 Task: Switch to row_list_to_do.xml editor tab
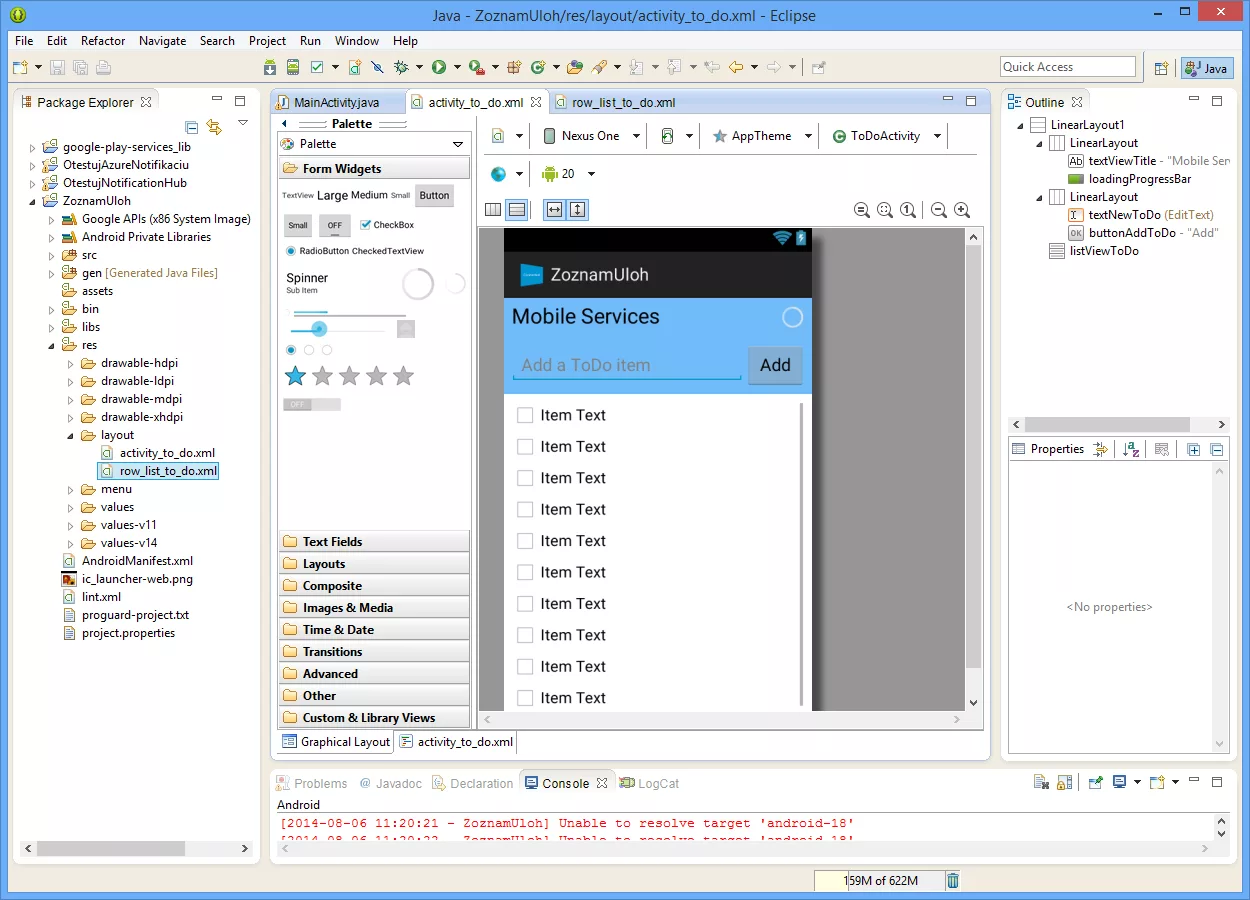623,102
